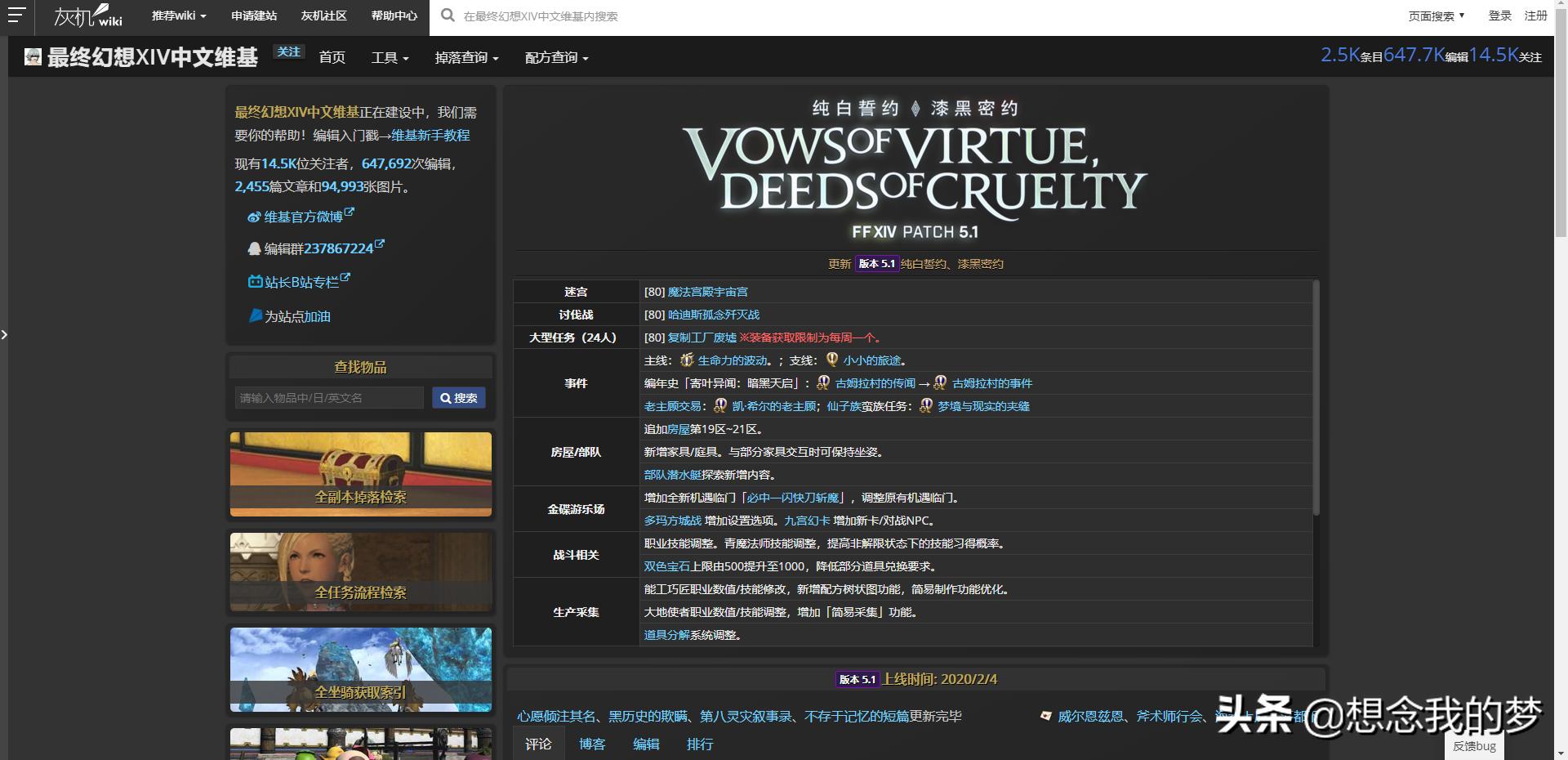Go to 首页 in the nav bar
The width and height of the screenshot is (1568, 760).
[332, 57]
